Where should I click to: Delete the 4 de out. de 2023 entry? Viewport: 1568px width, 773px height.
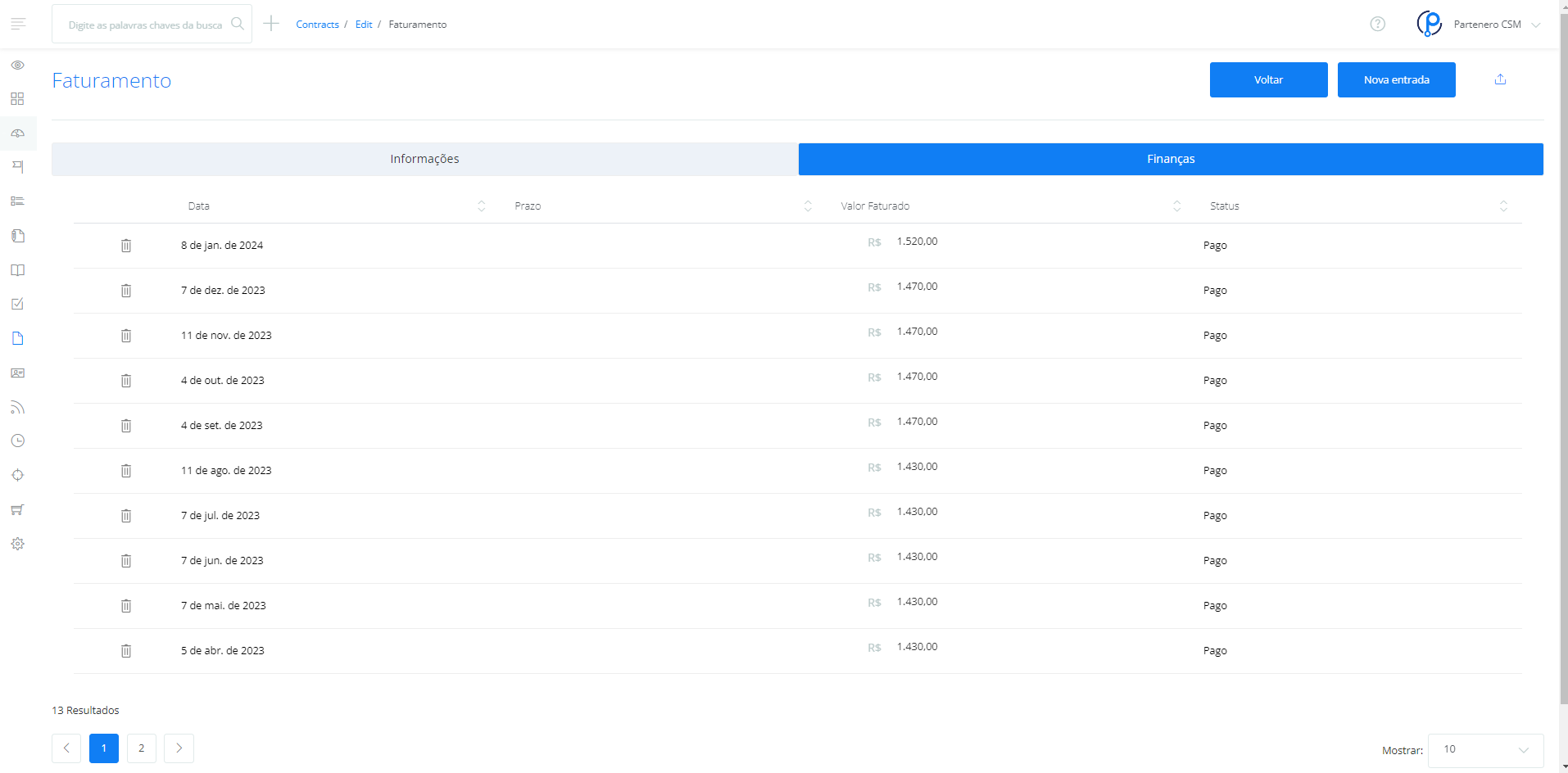(126, 381)
